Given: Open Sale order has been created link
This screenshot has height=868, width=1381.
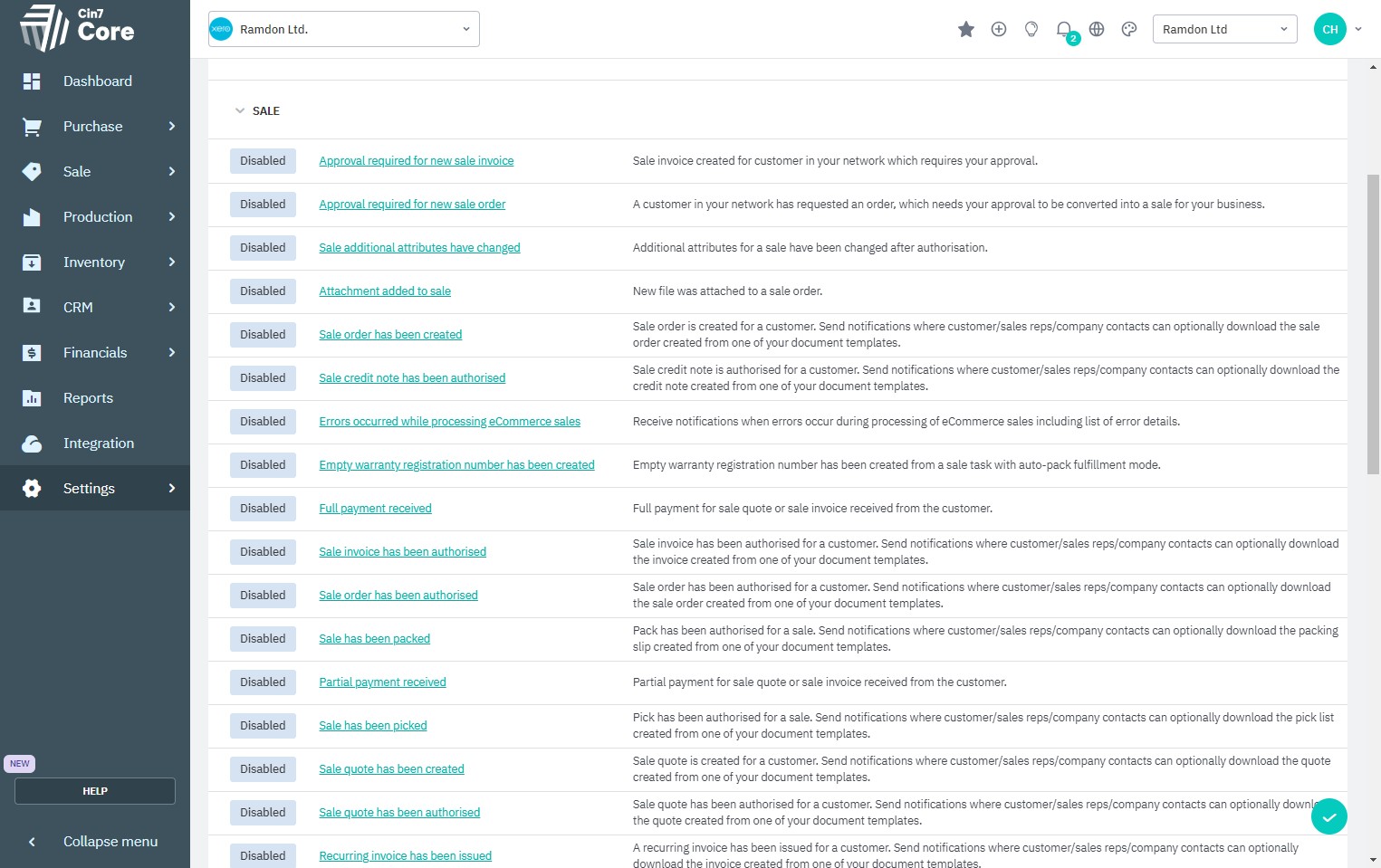Looking at the screenshot, I should pyautogui.click(x=390, y=335).
